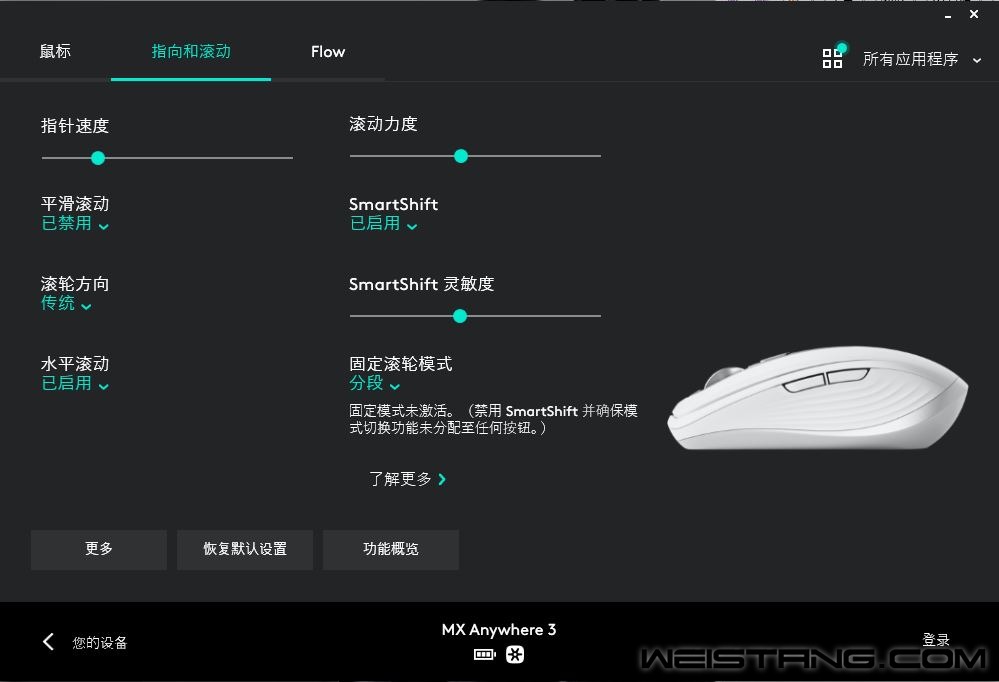Open 滚轮方向 传统 dropdown
The height and width of the screenshot is (682, 999).
66,303
